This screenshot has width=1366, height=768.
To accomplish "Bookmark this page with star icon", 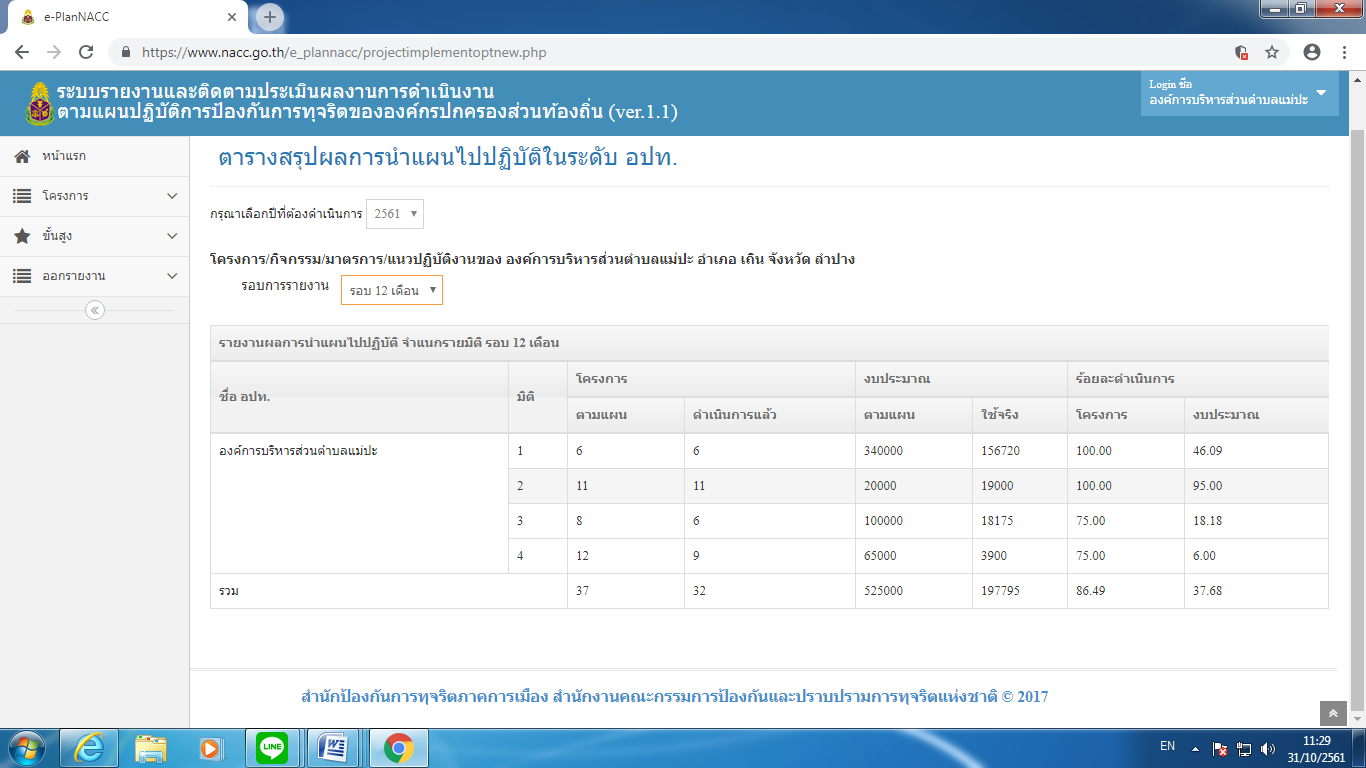I will [1272, 52].
